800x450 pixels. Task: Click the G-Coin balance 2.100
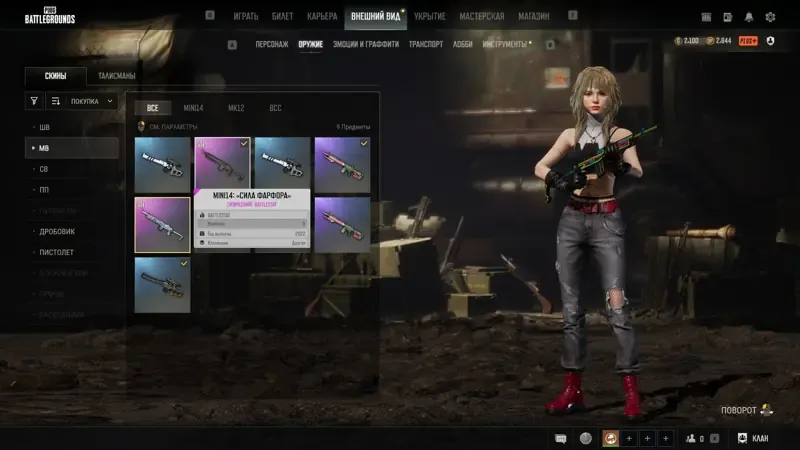point(687,41)
